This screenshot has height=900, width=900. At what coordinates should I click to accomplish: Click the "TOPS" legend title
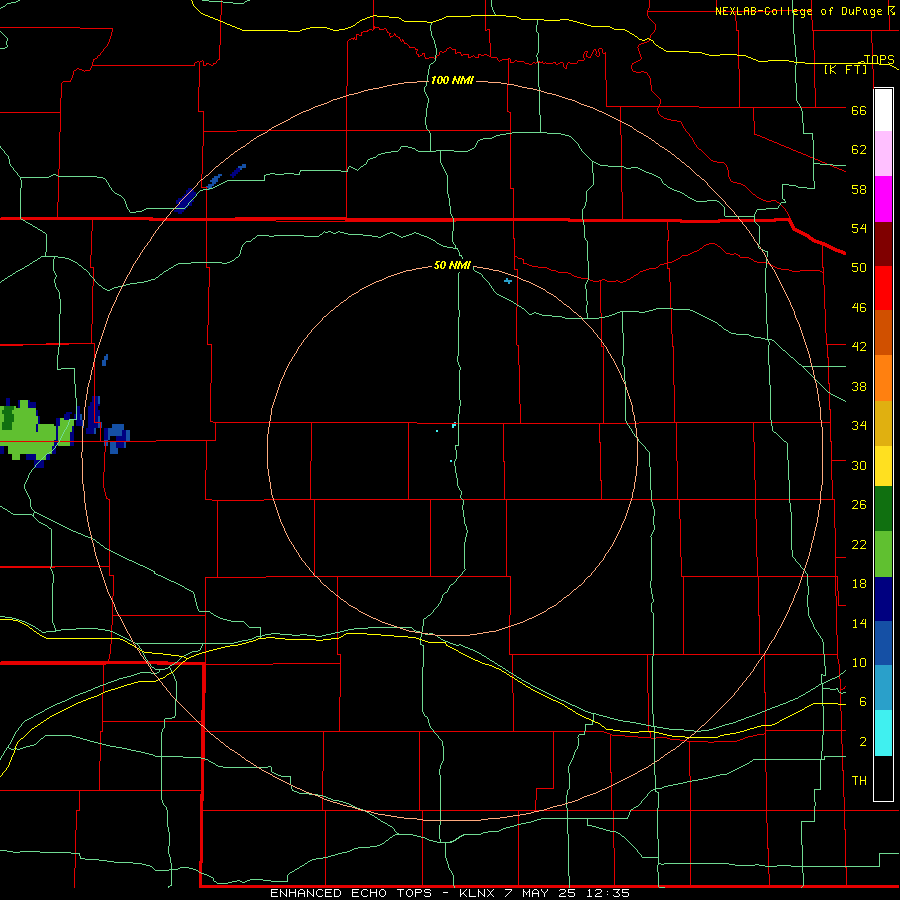(879, 59)
